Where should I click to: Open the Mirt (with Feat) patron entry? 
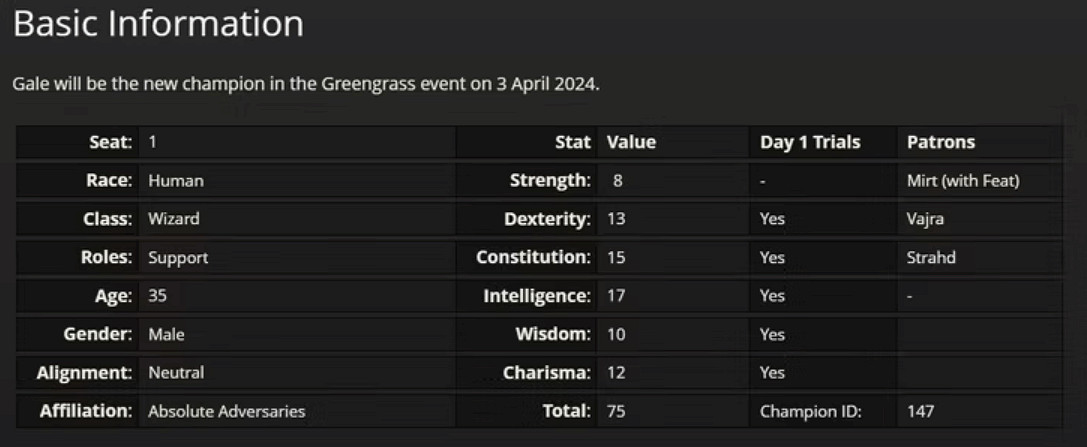(x=962, y=181)
